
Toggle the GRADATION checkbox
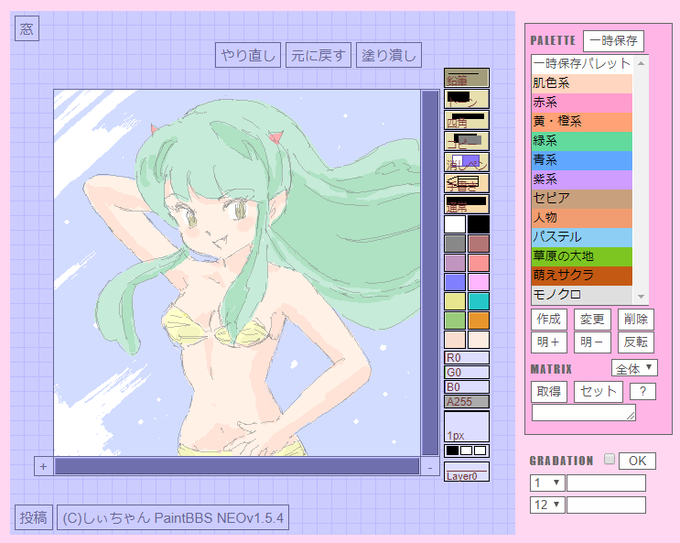(x=609, y=459)
